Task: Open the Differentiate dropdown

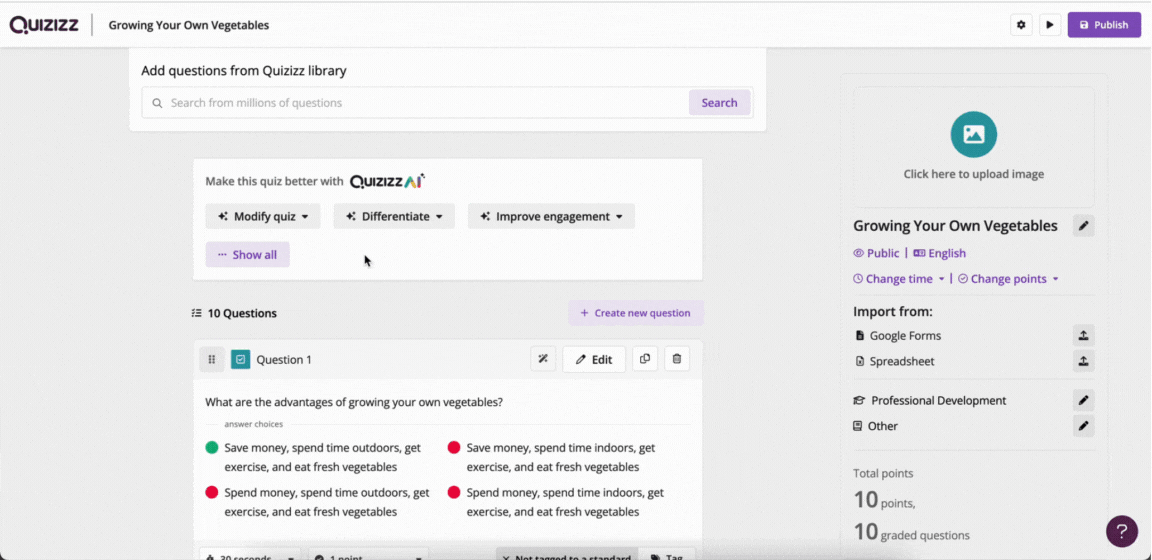Action: pos(394,216)
